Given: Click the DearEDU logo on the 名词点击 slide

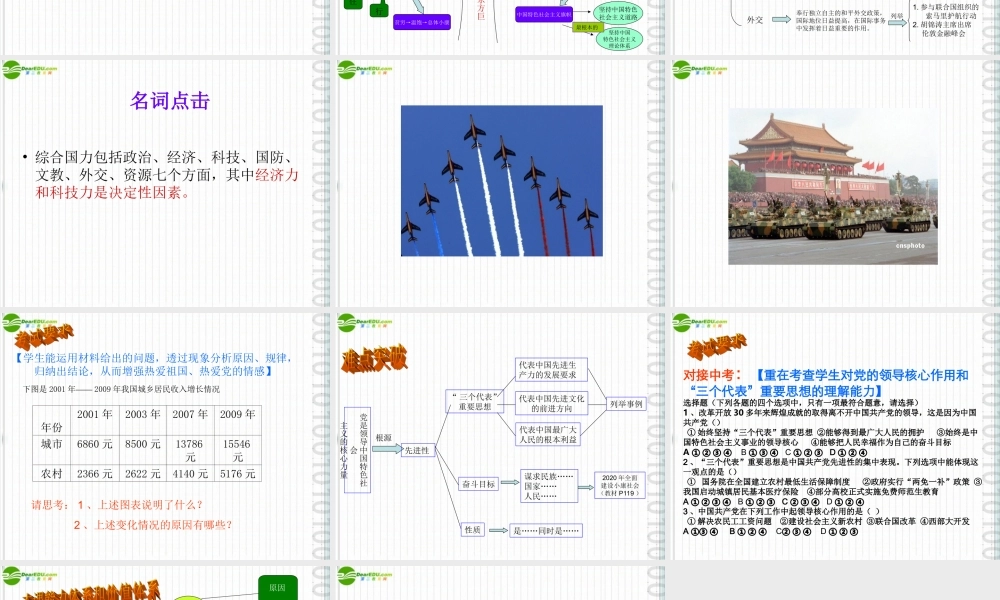Looking at the screenshot, I should [x=29, y=70].
